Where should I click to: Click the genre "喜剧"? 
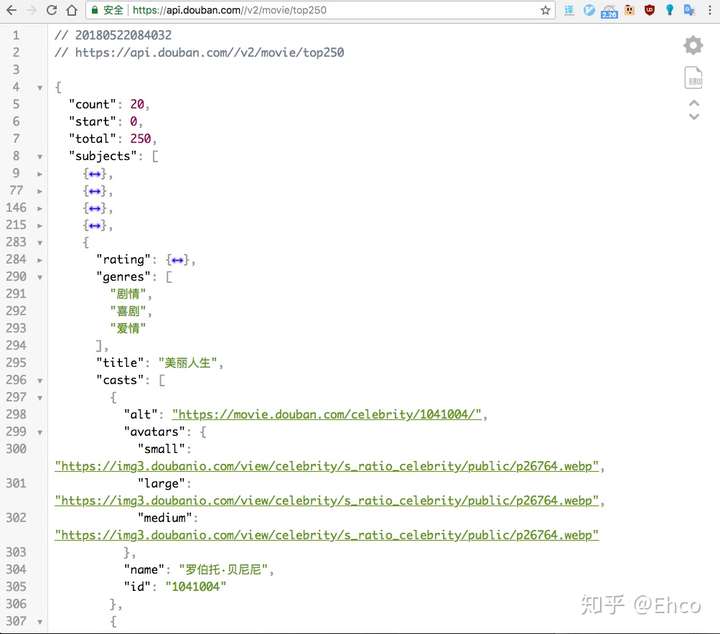pyautogui.click(x=128, y=311)
